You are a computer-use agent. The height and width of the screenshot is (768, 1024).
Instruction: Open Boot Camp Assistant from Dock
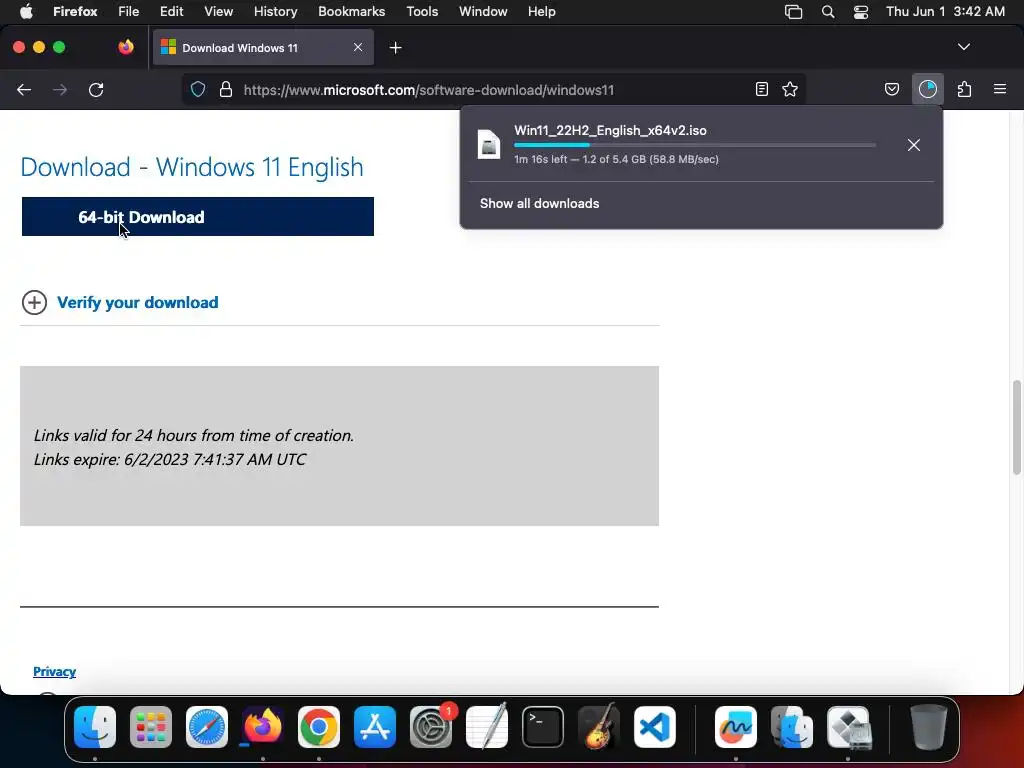[848, 727]
